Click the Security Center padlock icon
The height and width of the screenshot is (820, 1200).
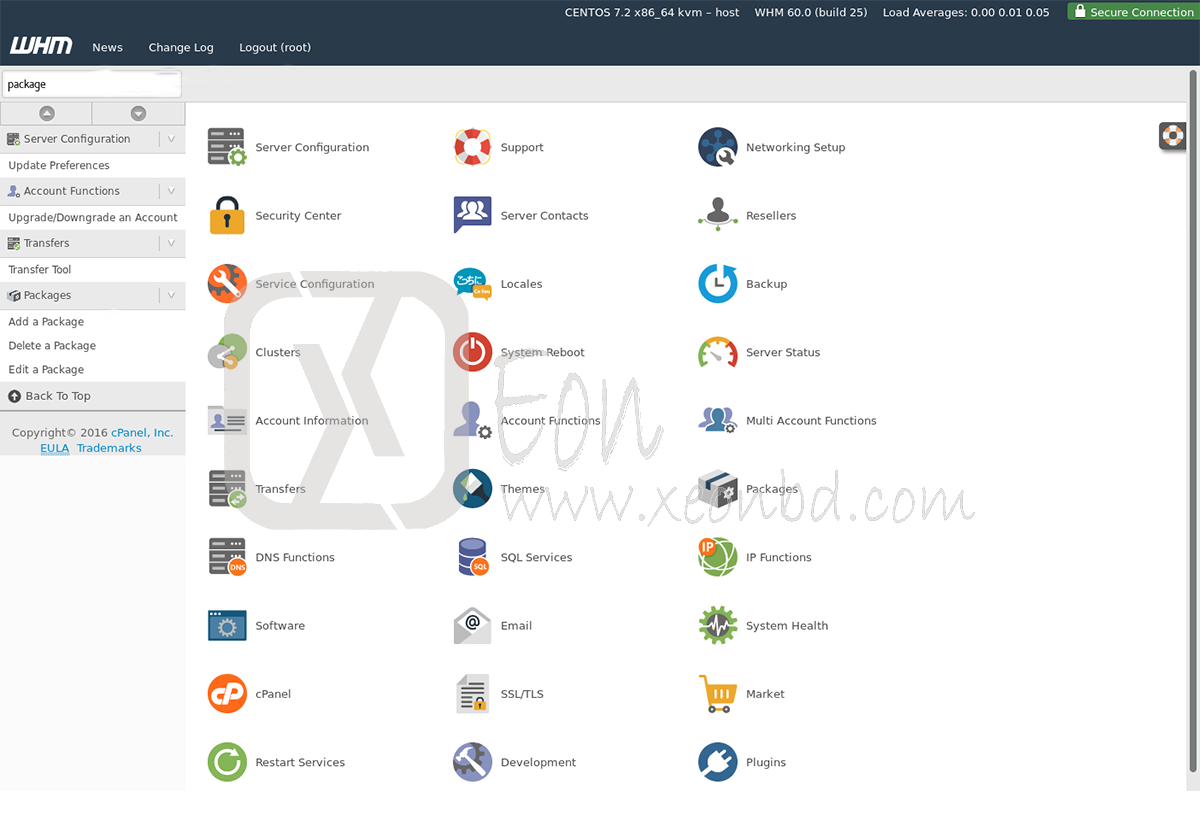(x=227, y=214)
